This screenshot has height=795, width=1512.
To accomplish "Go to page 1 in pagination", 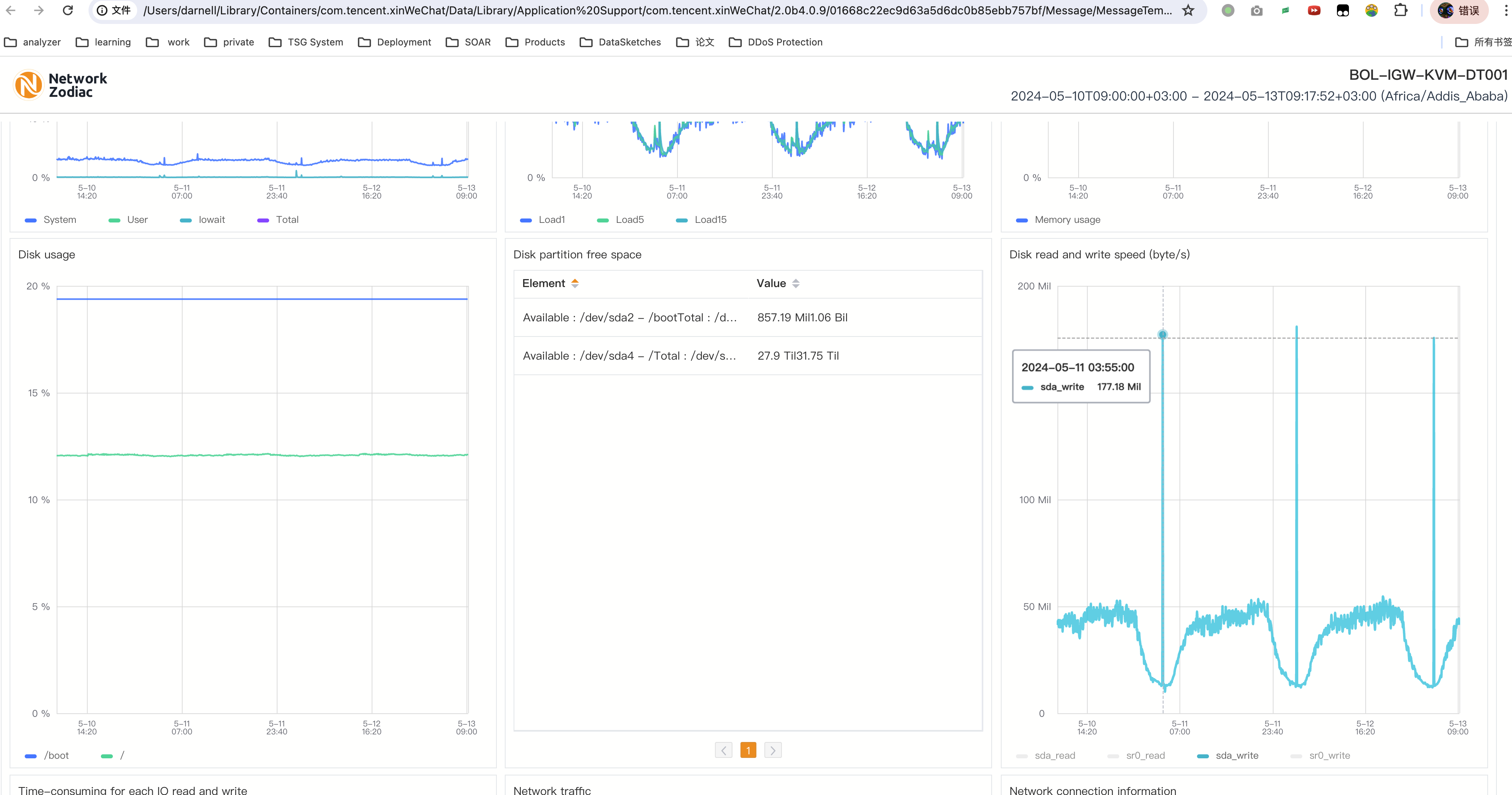I will point(748,750).
